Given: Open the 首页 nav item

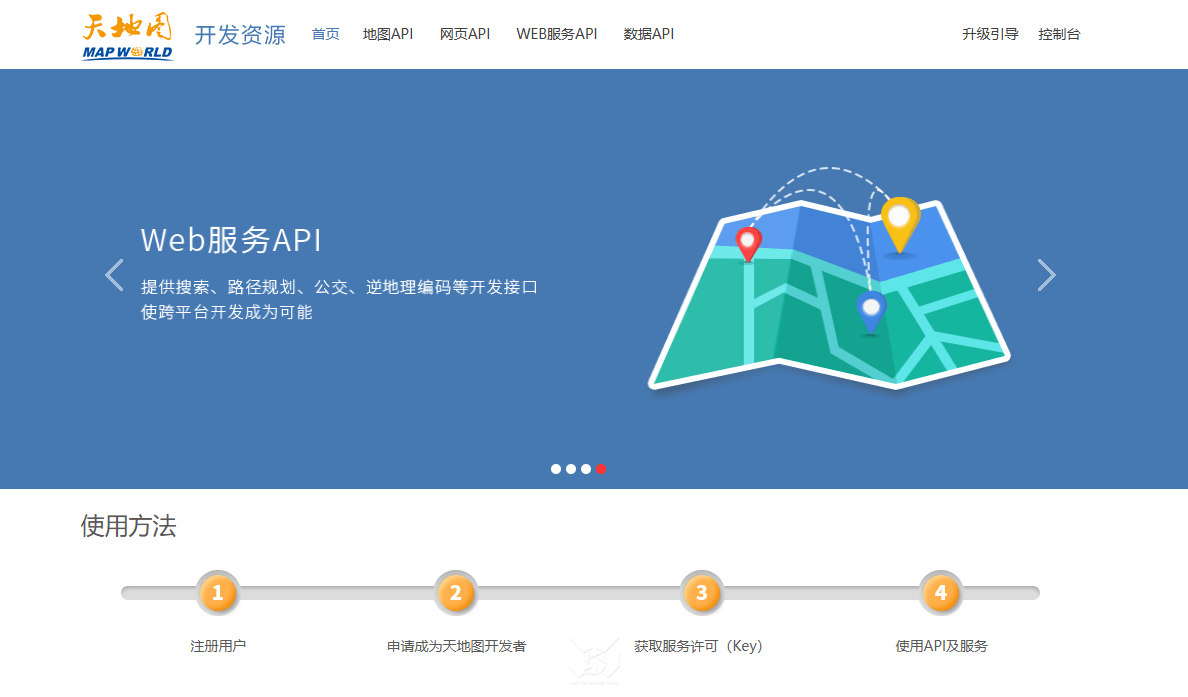Looking at the screenshot, I should click(x=326, y=34).
